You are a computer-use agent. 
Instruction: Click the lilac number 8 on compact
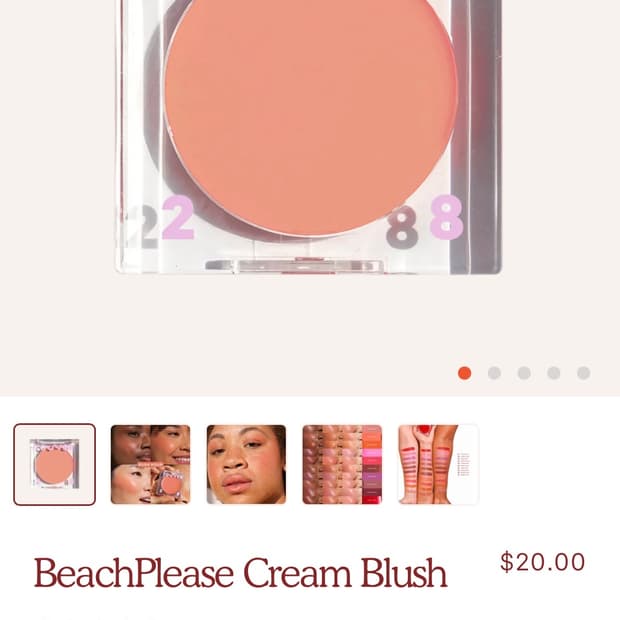pos(447,217)
